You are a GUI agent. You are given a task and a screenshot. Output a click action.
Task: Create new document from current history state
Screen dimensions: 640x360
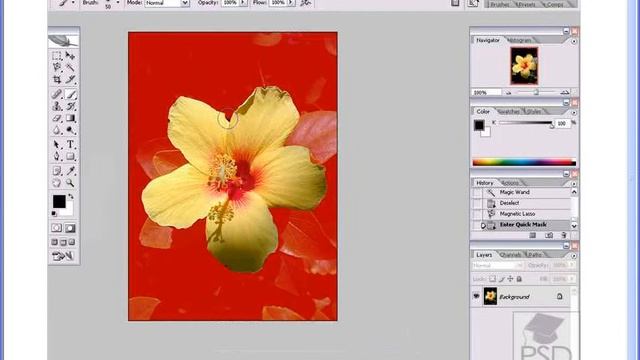533,236
